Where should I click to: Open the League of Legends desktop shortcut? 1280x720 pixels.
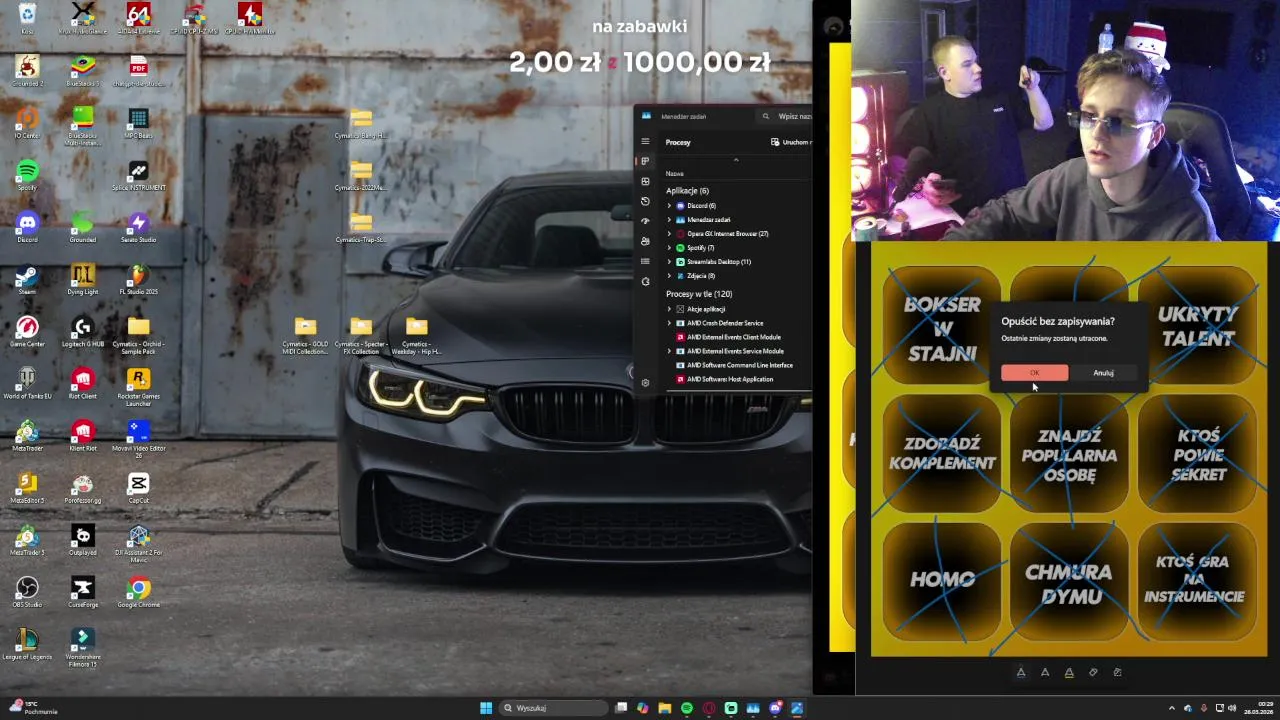pyautogui.click(x=27, y=642)
